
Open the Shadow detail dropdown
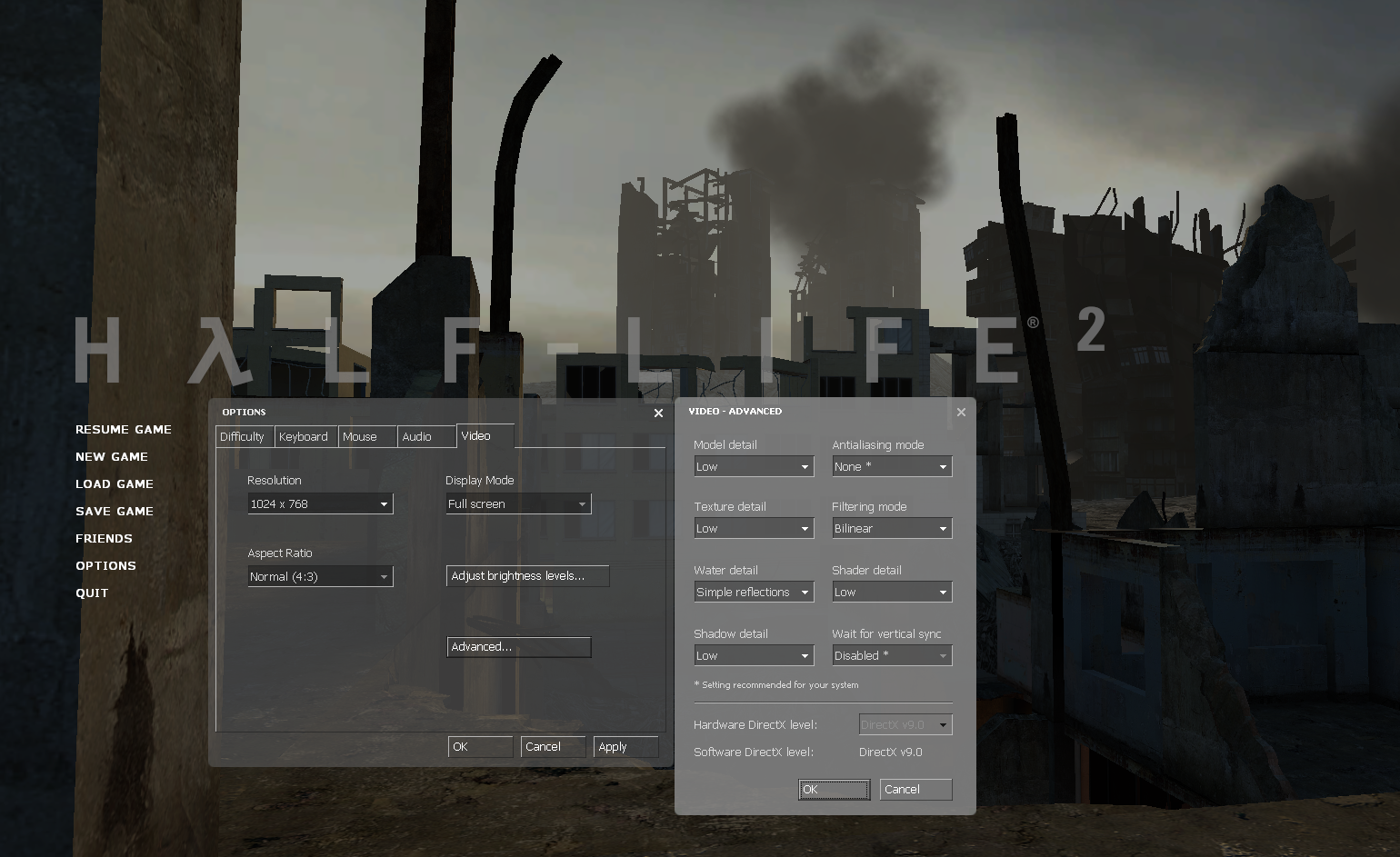pos(754,655)
